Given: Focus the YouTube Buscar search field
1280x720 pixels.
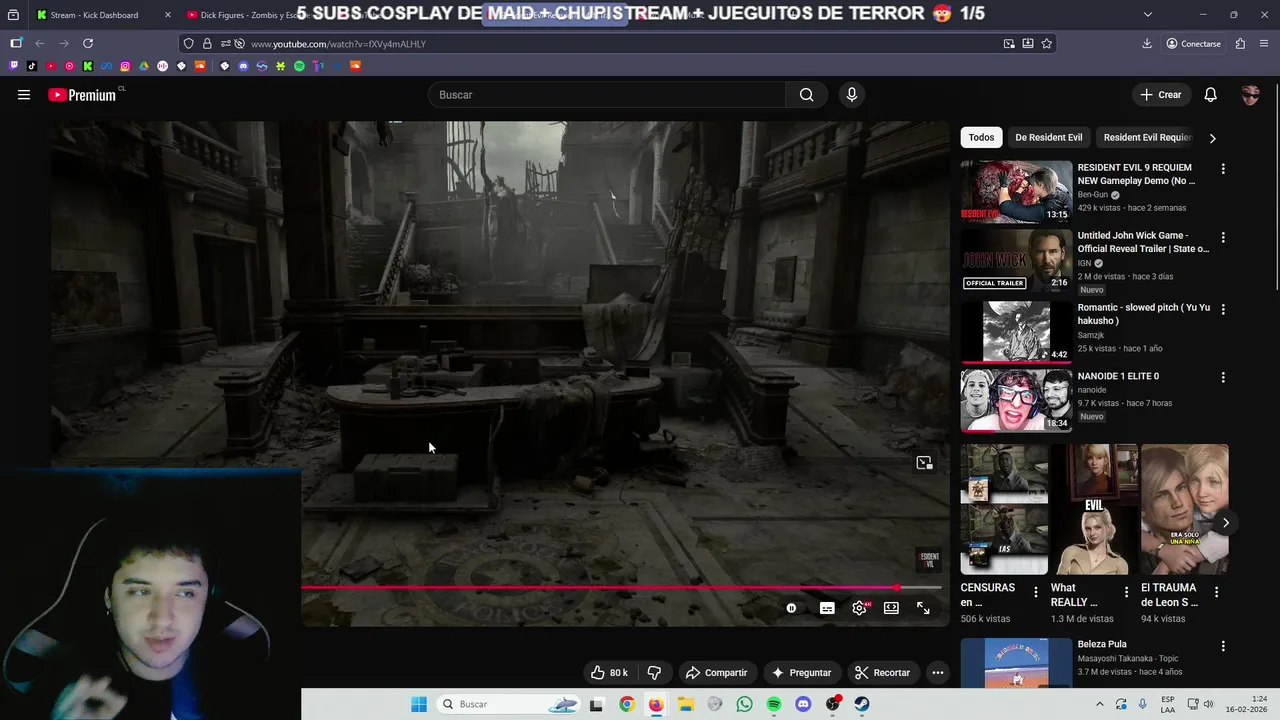Looking at the screenshot, I should [607, 95].
